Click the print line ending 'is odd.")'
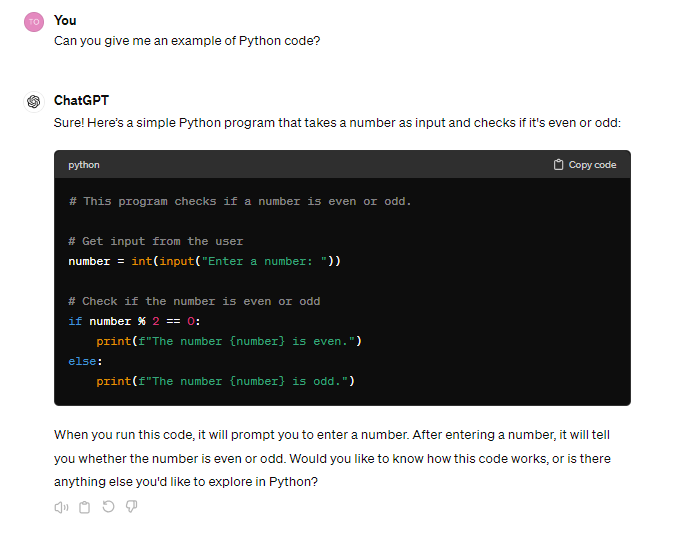 [x=225, y=381]
